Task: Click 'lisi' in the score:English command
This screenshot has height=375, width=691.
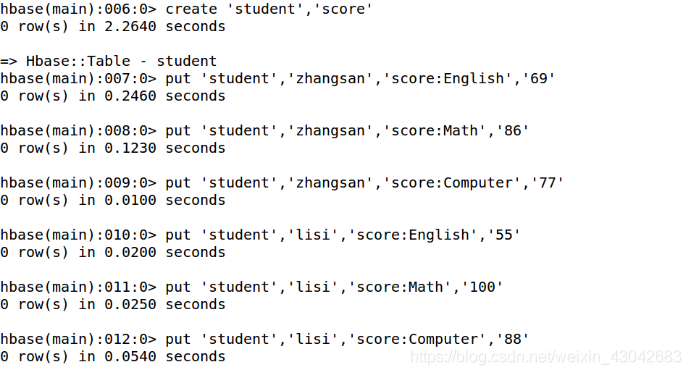Action: click(312, 235)
